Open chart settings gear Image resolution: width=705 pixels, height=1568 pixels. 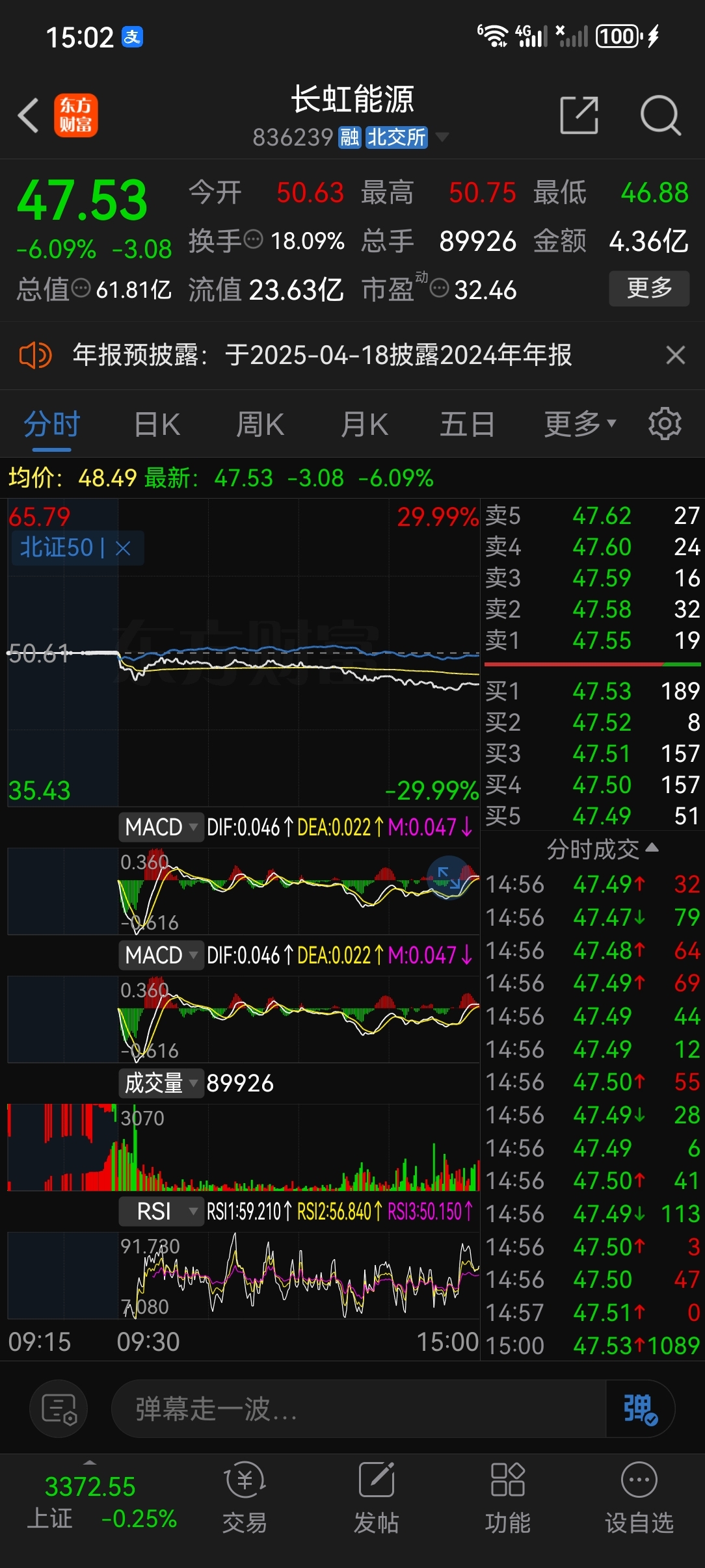tap(665, 425)
